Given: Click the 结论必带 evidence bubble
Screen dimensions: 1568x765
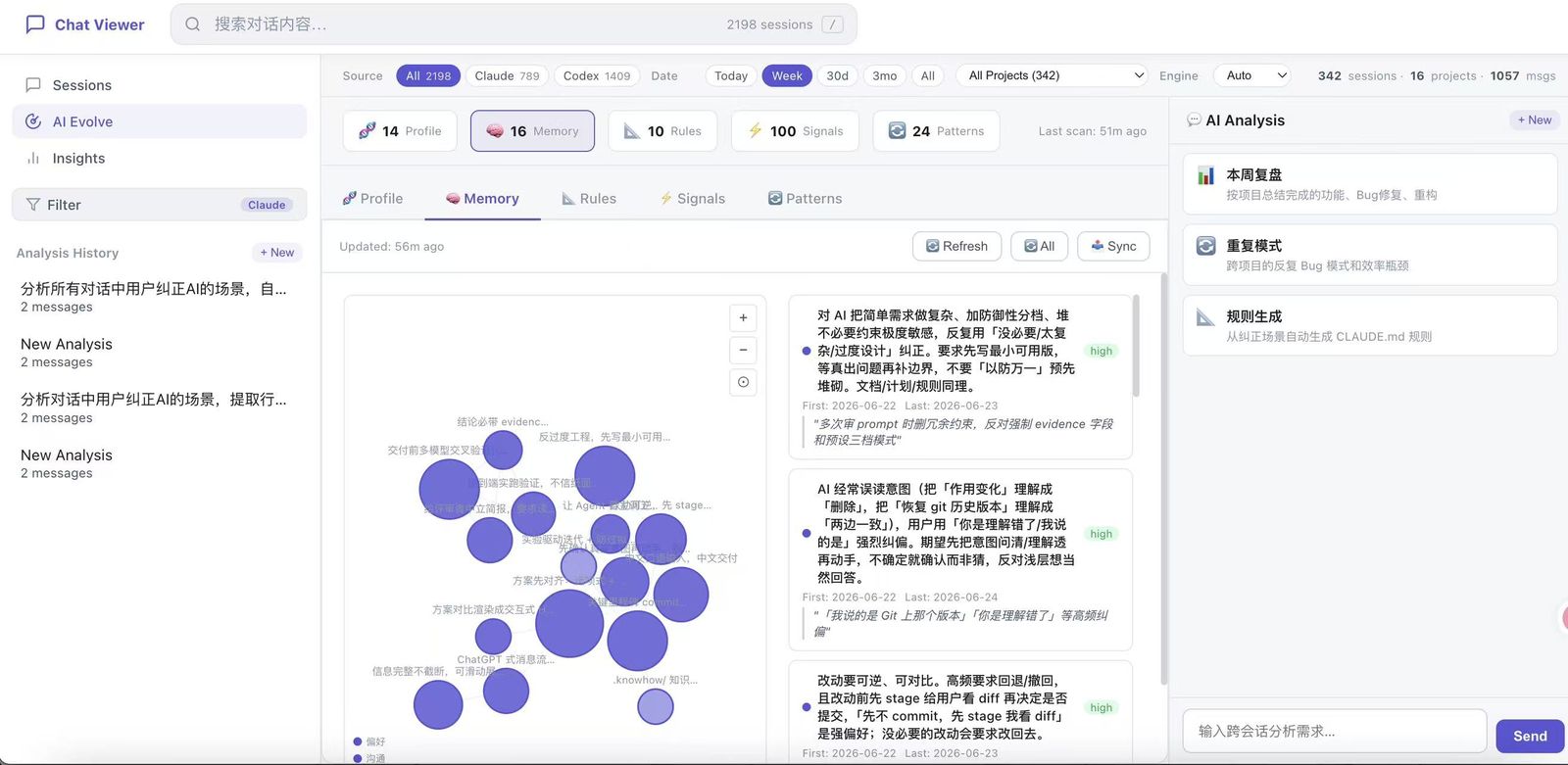Looking at the screenshot, I should tap(503, 450).
